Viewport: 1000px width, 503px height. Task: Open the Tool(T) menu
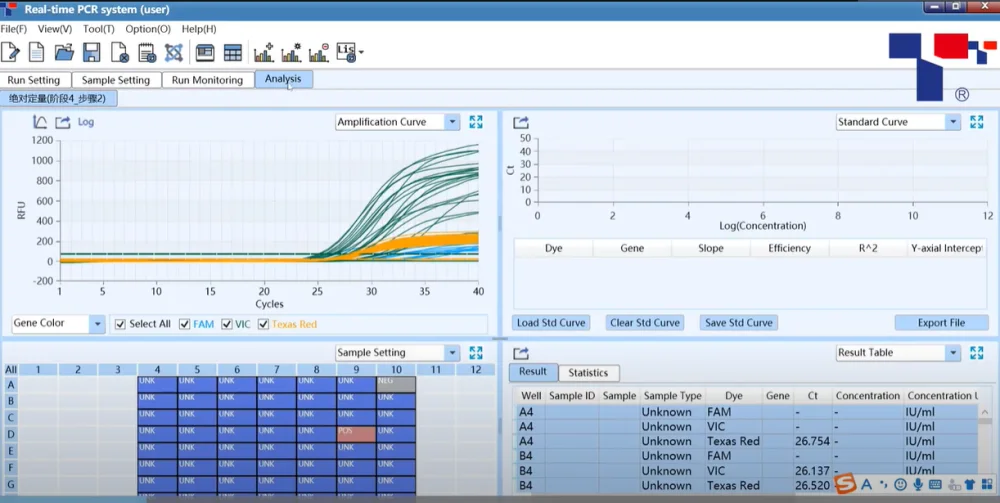pyautogui.click(x=99, y=29)
